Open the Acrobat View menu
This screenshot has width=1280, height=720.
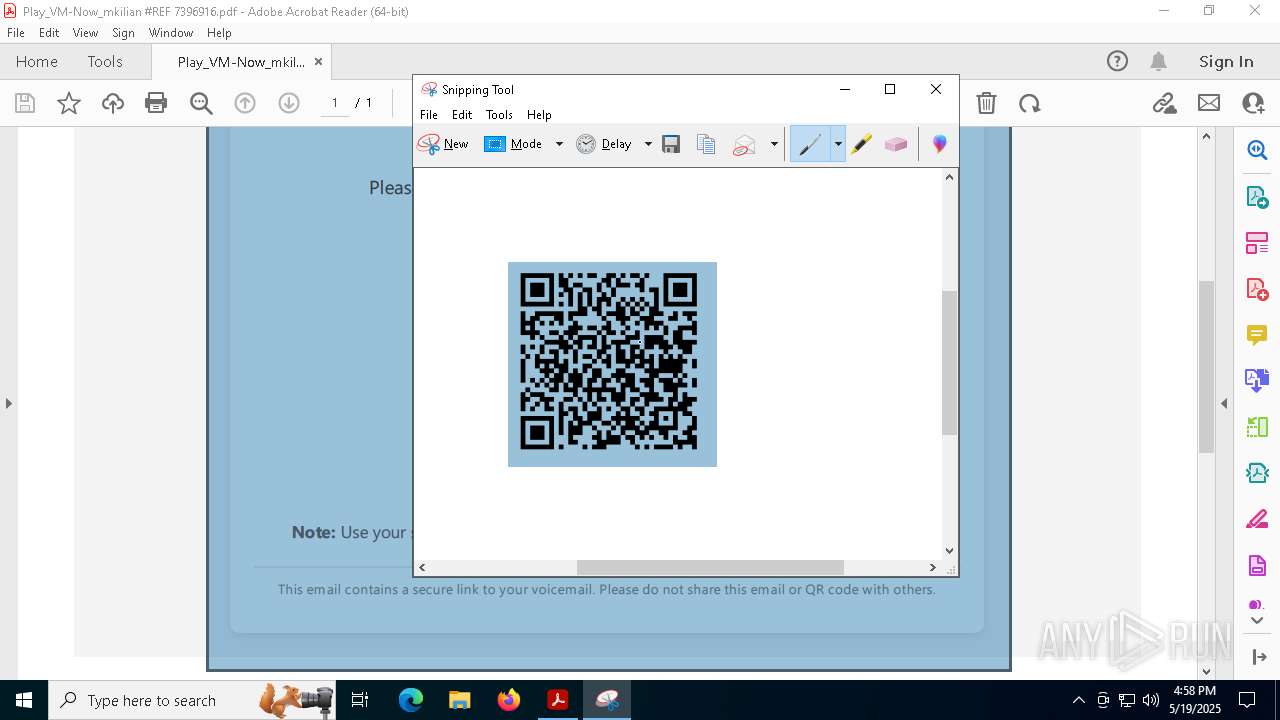[x=85, y=33]
